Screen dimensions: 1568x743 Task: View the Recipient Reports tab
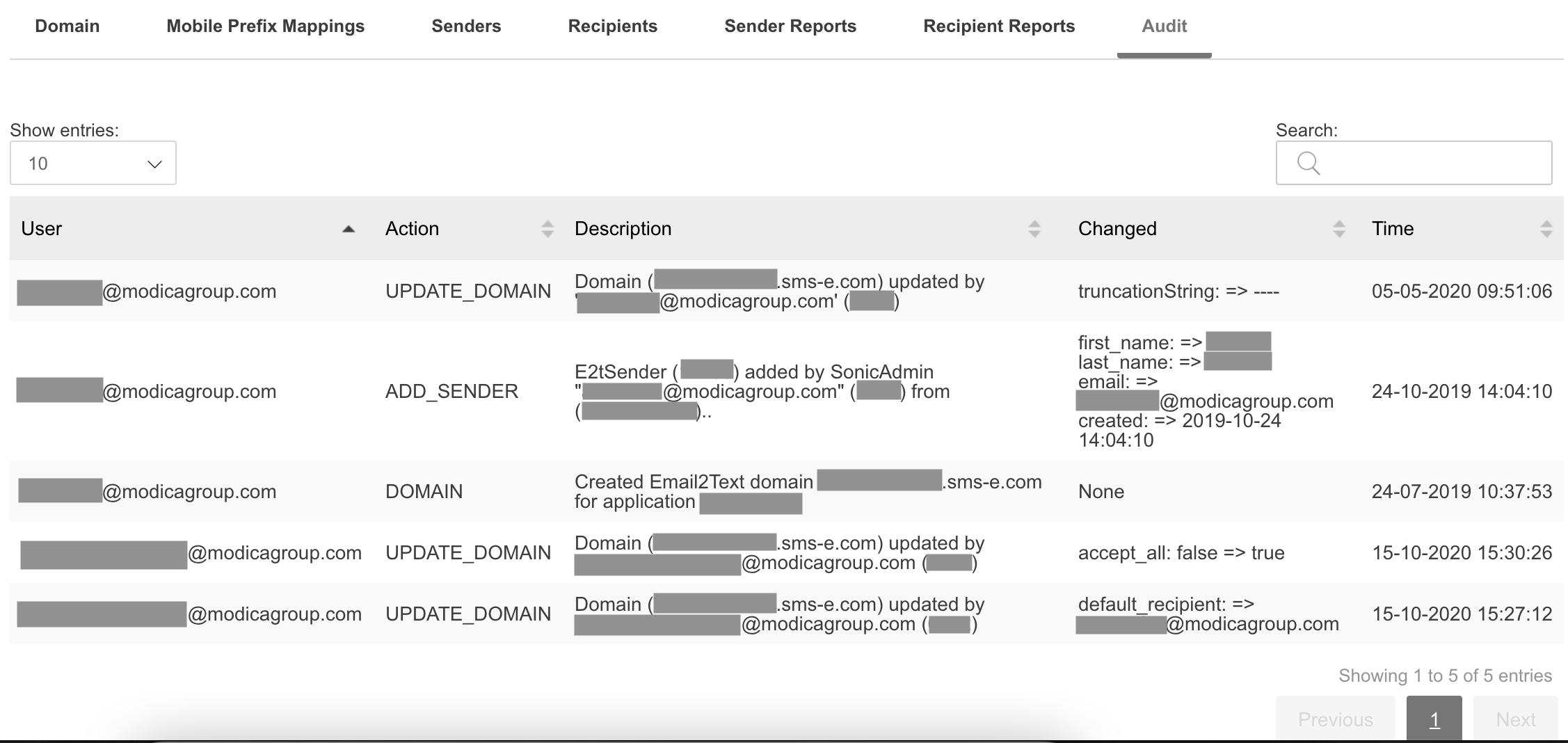(999, 26)
